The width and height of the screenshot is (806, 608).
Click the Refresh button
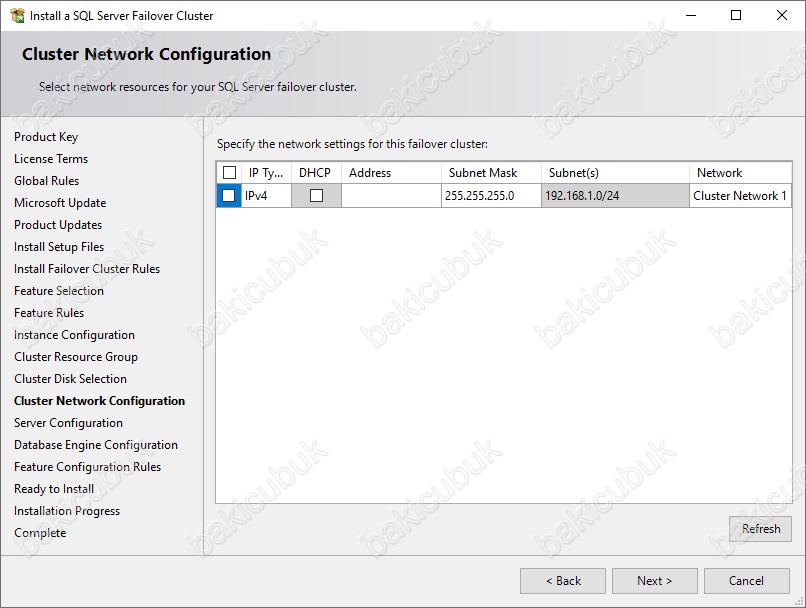760,529
